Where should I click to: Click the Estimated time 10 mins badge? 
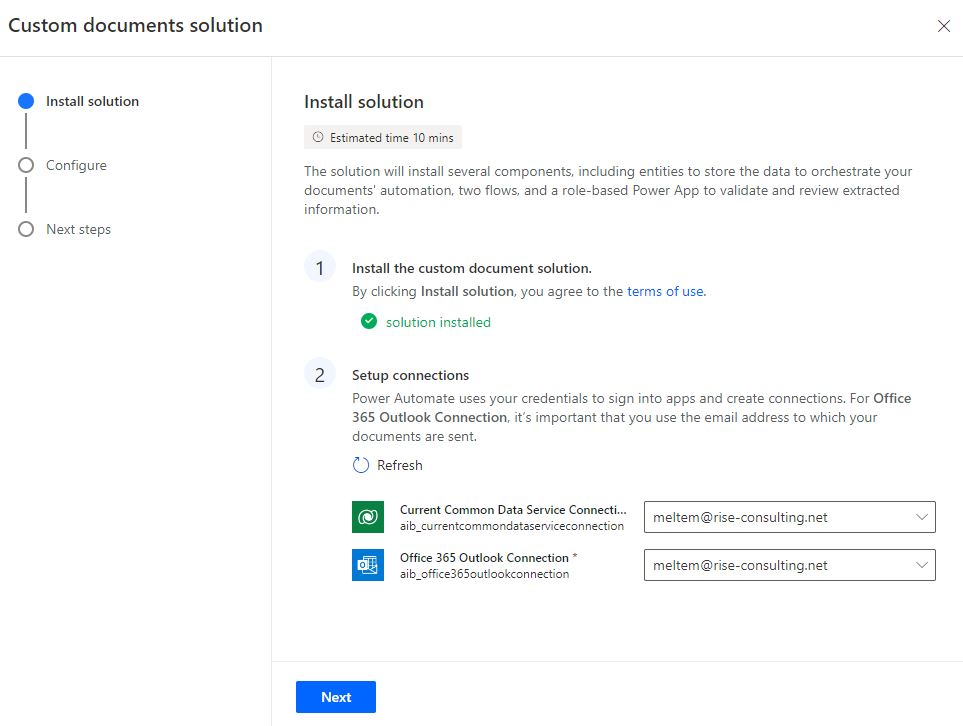coord(383,138)
